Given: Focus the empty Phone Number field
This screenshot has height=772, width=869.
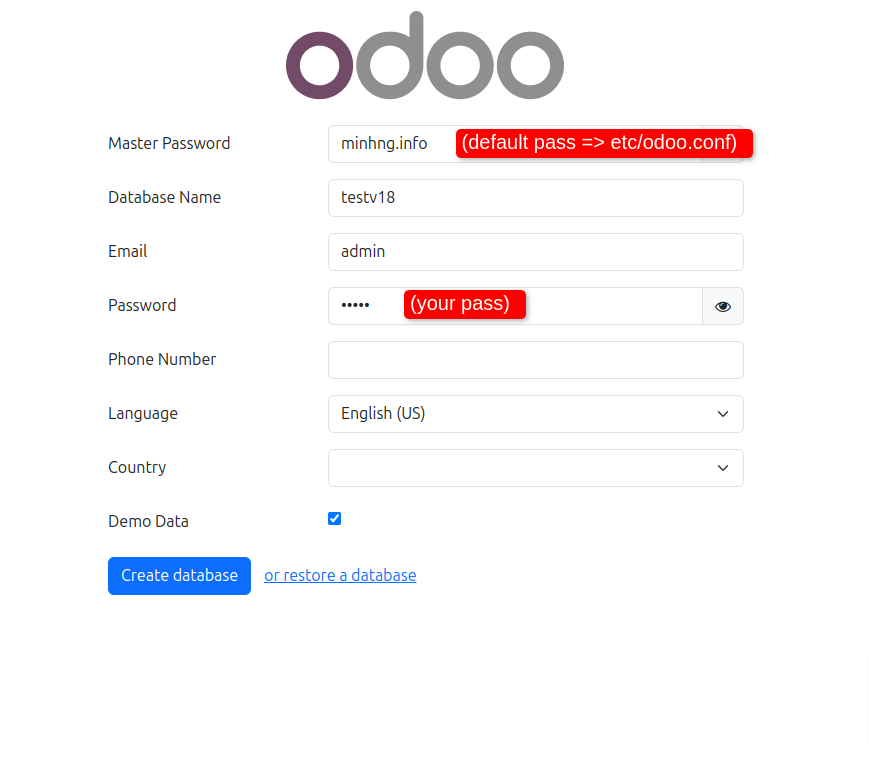Looking at the screenshot, I should [x=535, y=360].
